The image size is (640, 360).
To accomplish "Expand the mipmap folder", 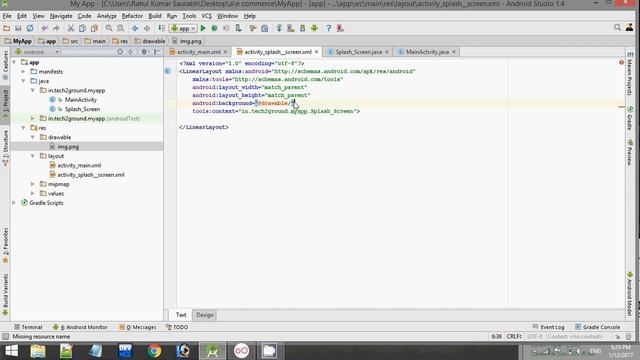I will [33, 184].
